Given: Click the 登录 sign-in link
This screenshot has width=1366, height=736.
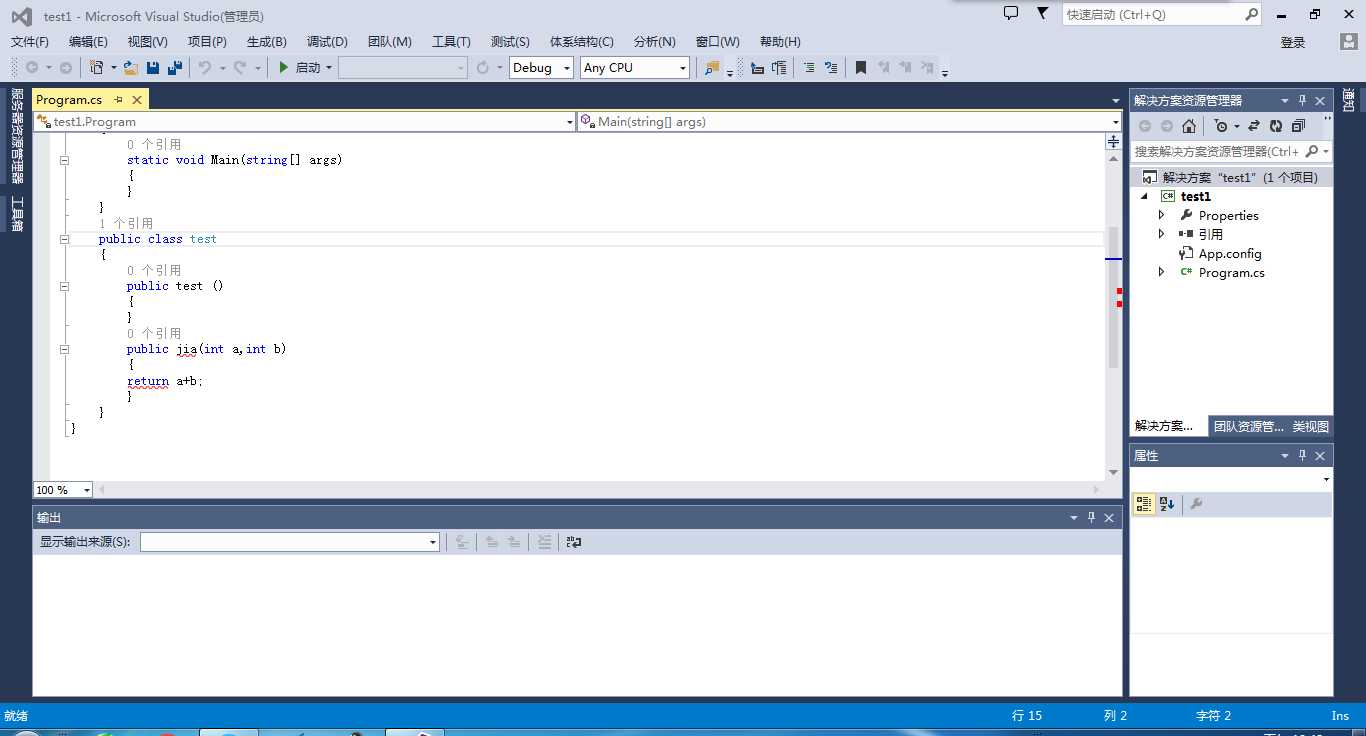Looking at the screenshot, I should point(1293,42).
